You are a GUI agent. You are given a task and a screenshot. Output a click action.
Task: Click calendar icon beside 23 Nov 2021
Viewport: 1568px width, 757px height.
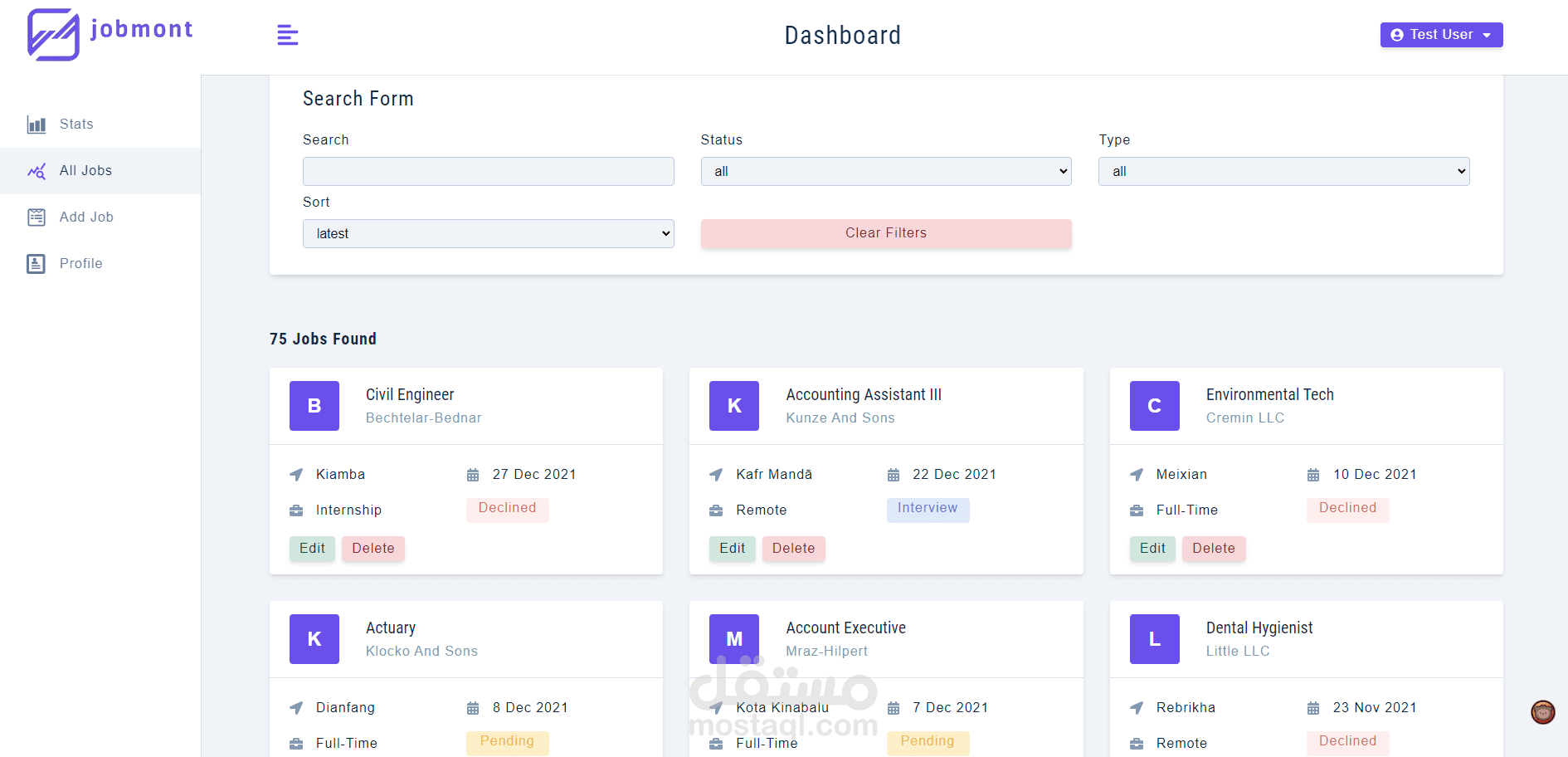point(1313,708)
